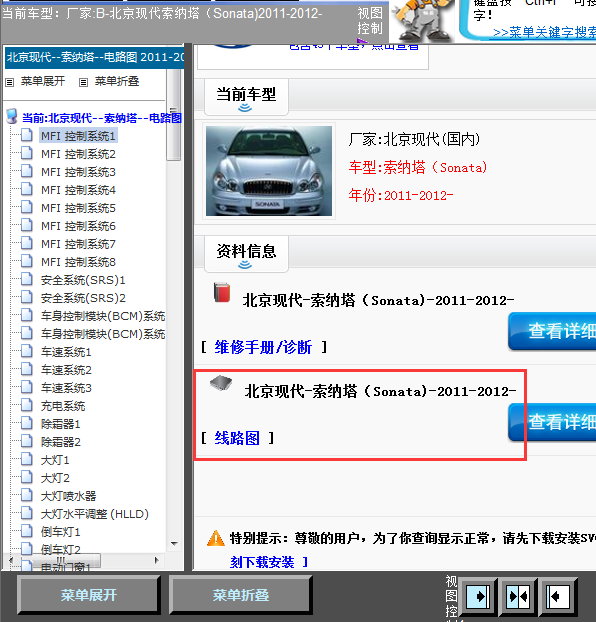Click the top 菜单折叠 list icon
This screenshot has width=596, height=622.
pos(83,83)
